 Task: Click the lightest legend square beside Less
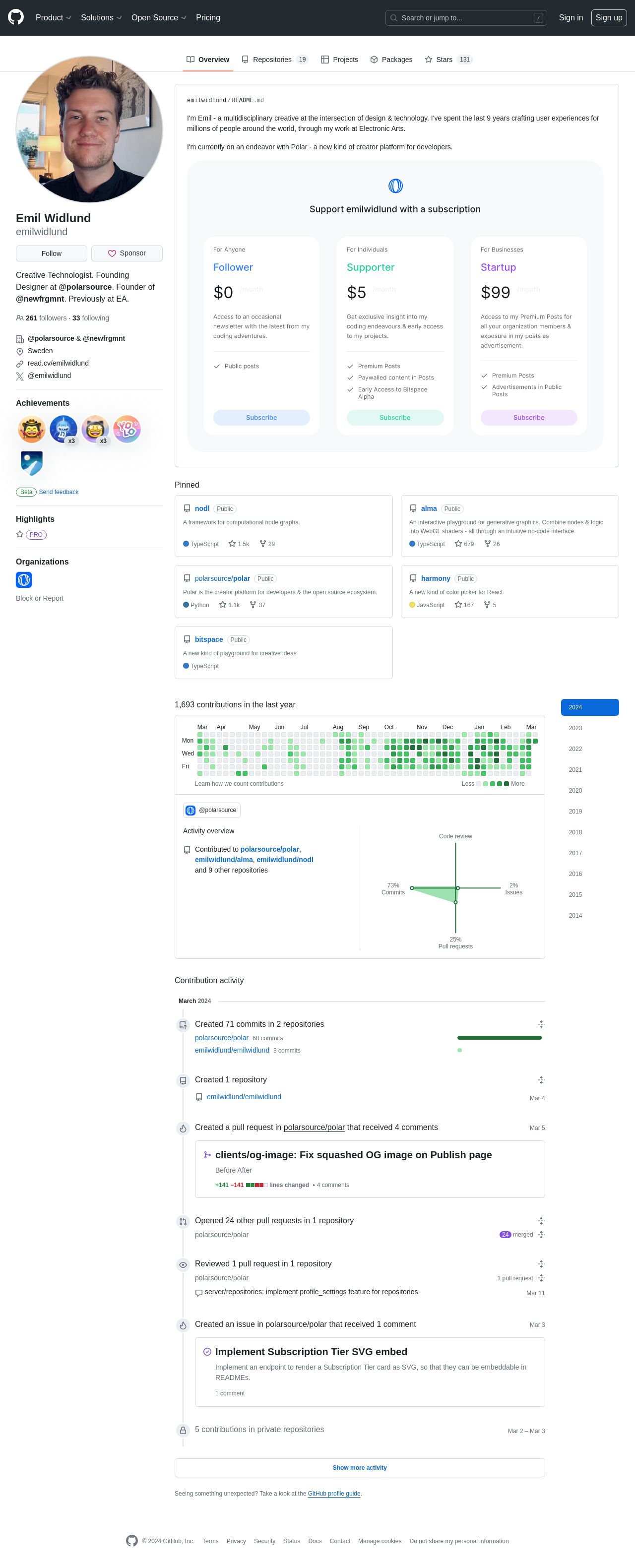coord(479,783)
